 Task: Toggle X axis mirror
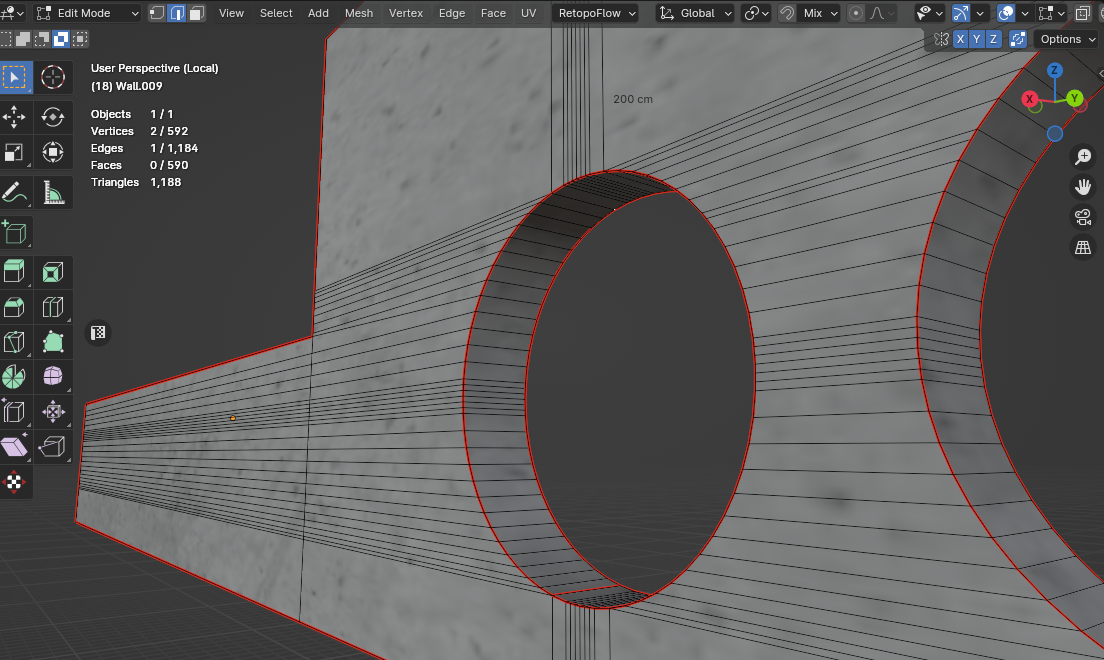tap(960, 39)
